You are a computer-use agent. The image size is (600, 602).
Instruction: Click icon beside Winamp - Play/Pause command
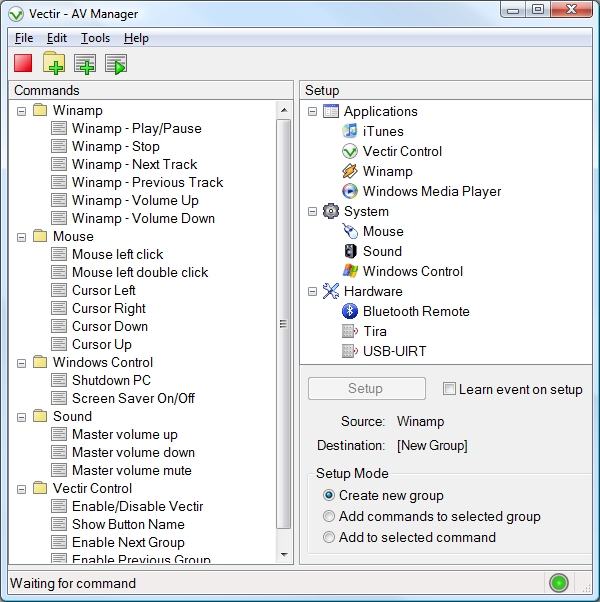click(x=59, y=128)
